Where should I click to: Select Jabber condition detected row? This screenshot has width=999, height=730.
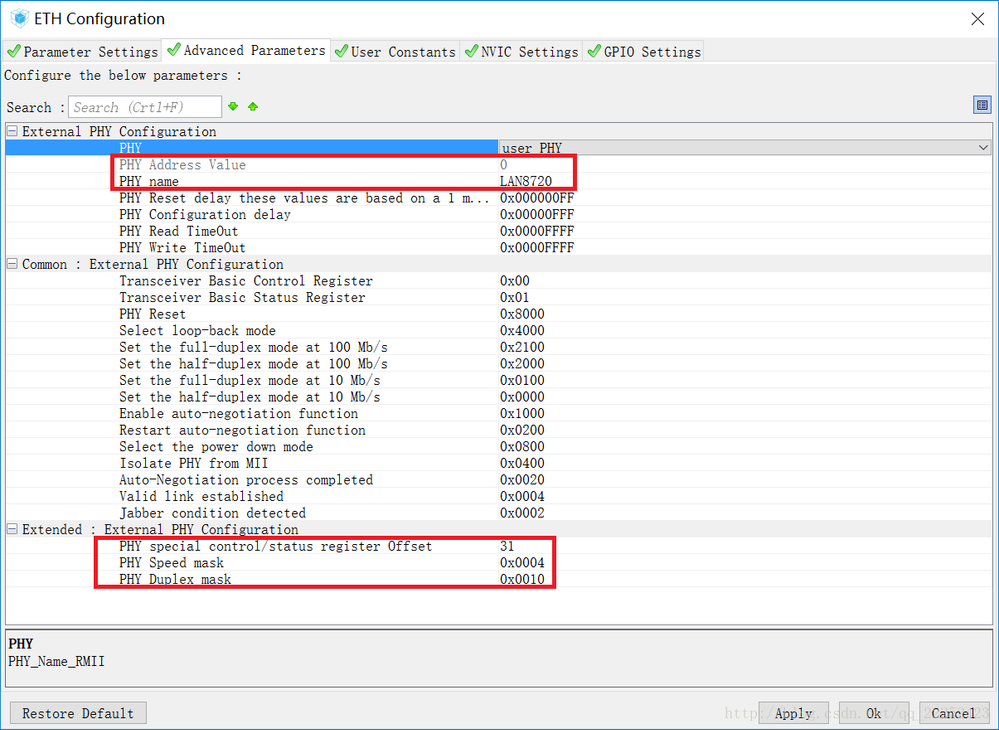click(x=499, y=513)
